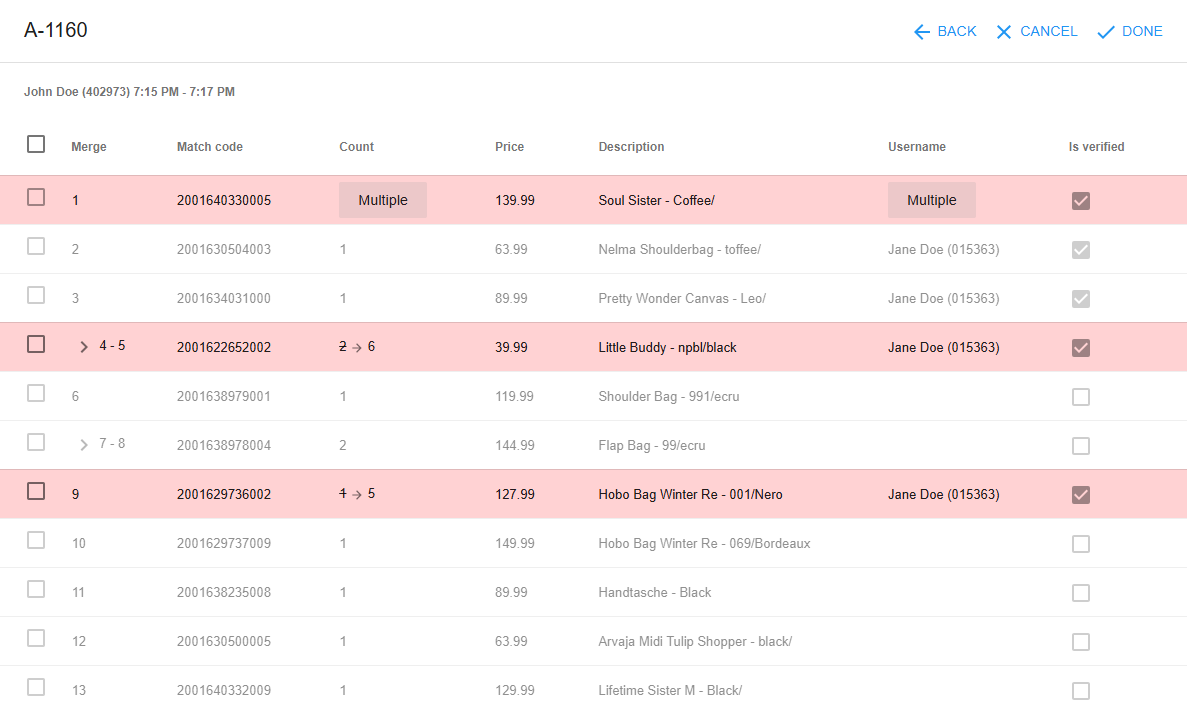1187x708 pixels.
Task: Open the Multiple username button in row 1
Action: coord(932,200)
